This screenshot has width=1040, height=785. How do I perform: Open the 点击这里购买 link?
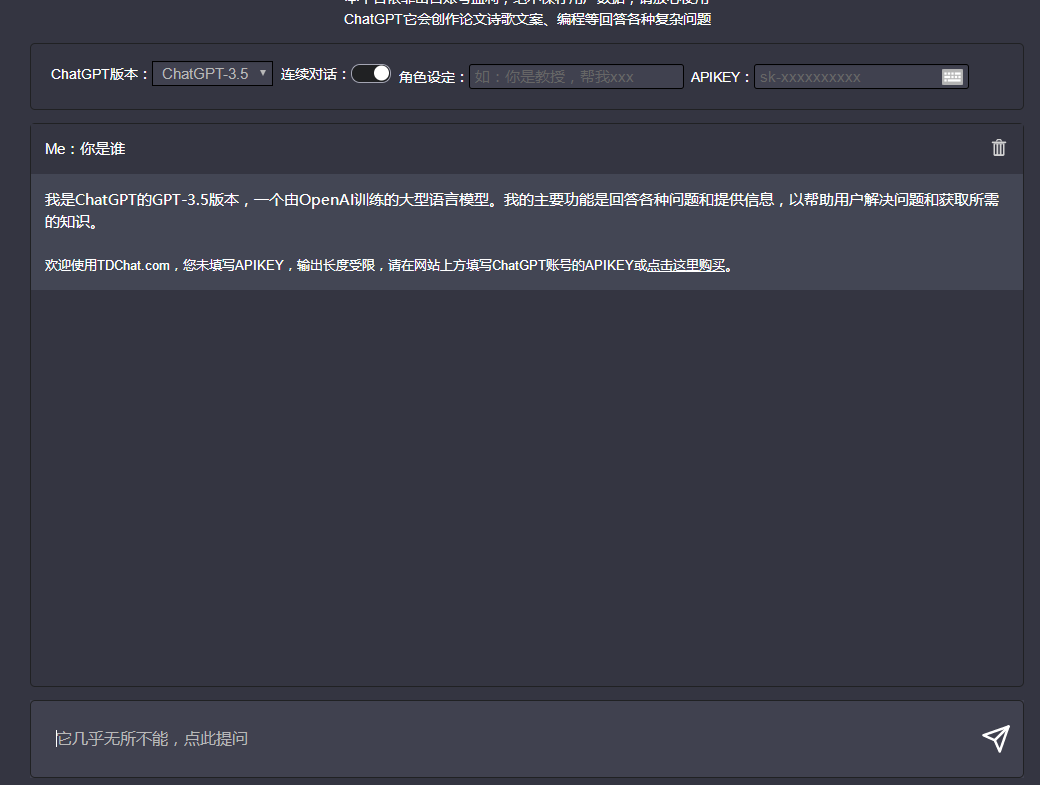click(686, 265)
